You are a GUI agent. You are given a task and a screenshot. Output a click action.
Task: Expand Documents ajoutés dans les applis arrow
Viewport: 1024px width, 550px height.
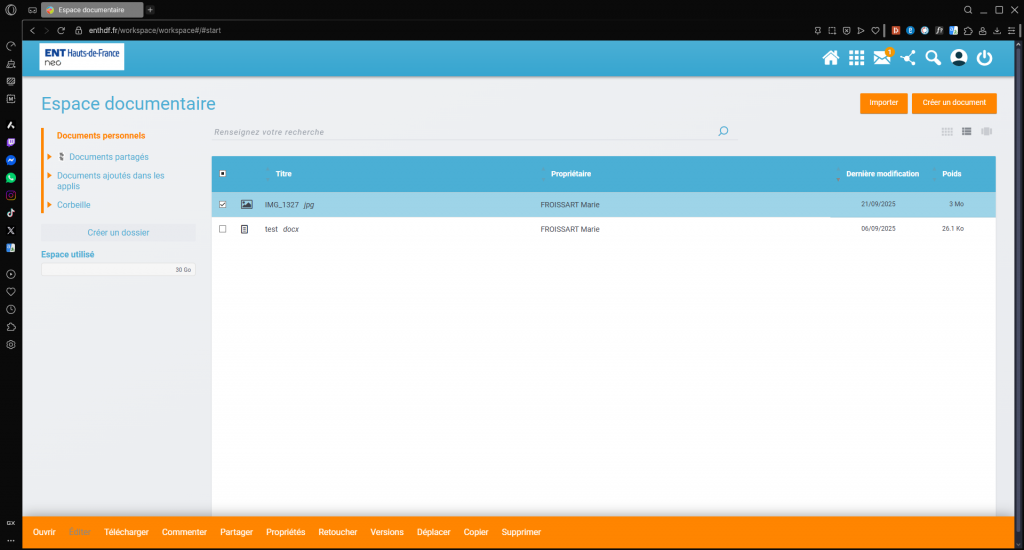49,176
